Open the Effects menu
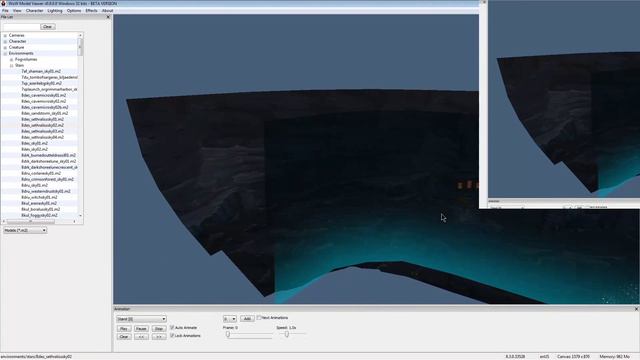This screenshot has height=360, width=640. [x=91, y=11]
